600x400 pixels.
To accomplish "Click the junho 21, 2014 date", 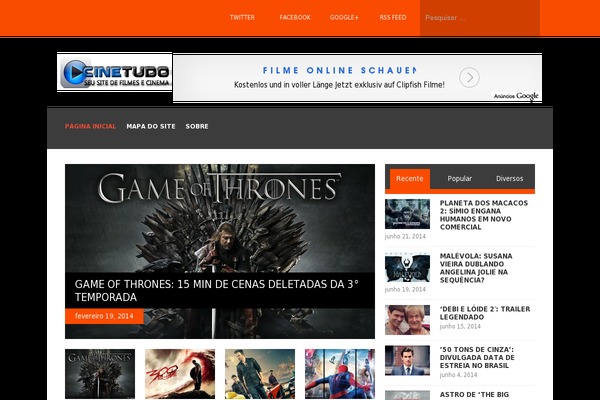I will tap(405, 237).
